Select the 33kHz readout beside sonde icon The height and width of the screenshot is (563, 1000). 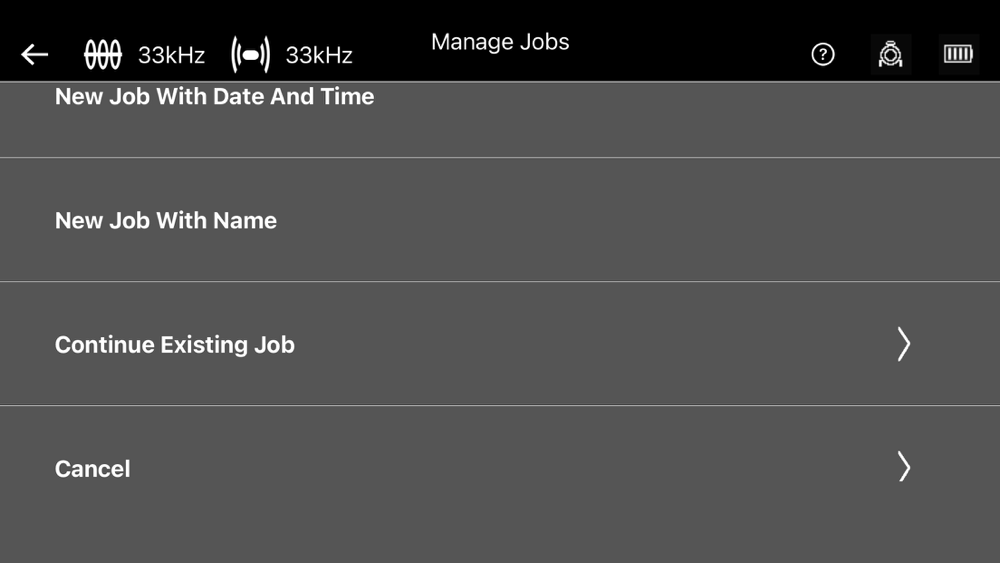point(319,55)
